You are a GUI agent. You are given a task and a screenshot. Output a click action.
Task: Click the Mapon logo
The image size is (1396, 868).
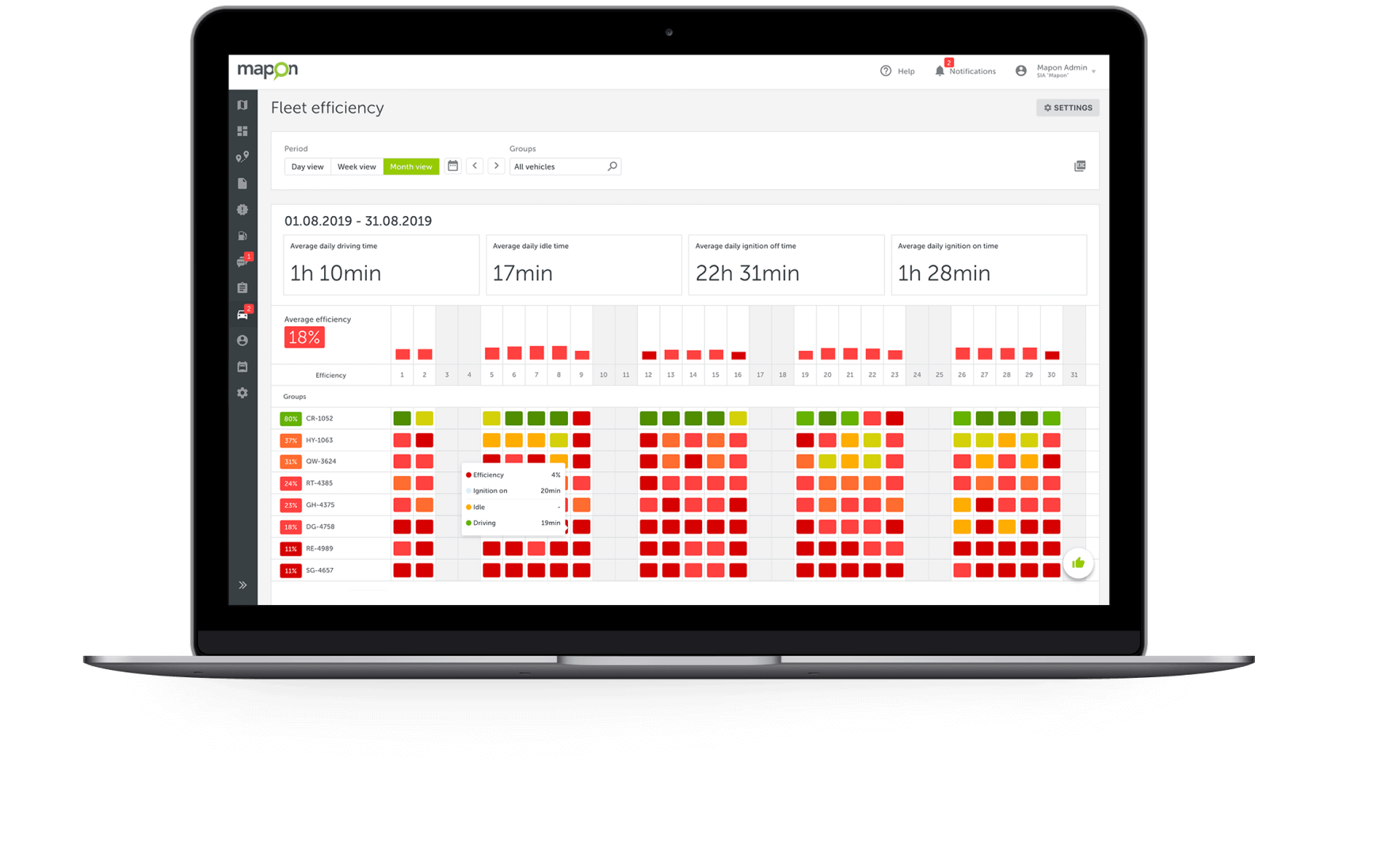coord(268,70)
